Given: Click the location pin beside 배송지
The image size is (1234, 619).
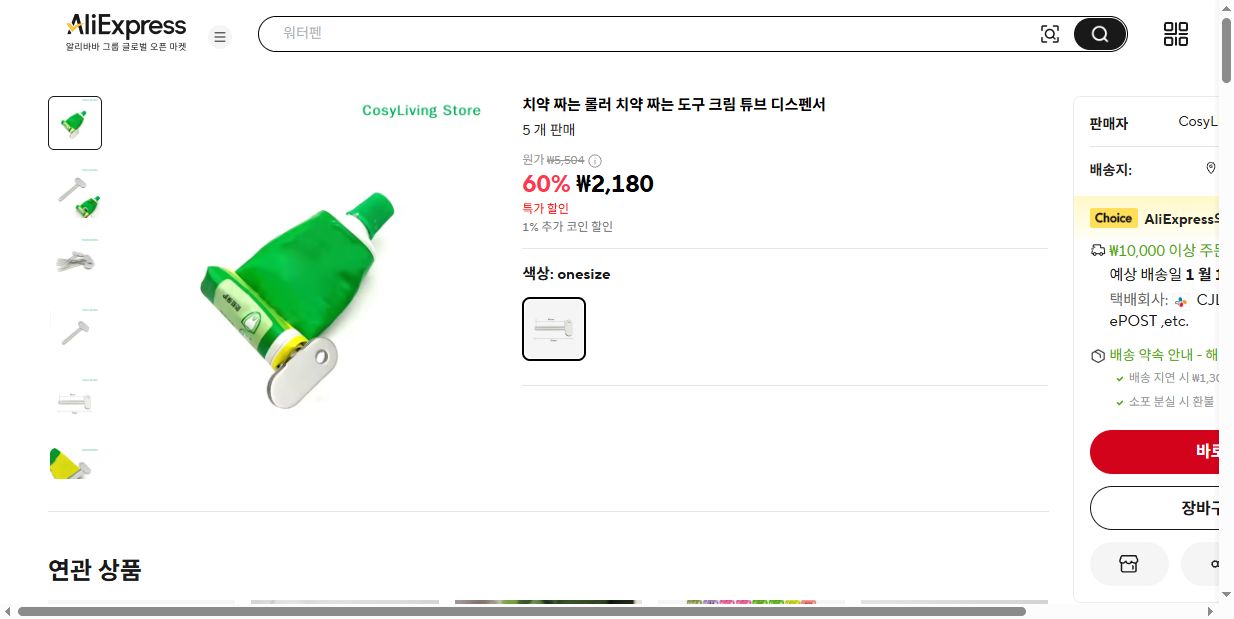Looking at the screenshot, I should pos(1210,168).
